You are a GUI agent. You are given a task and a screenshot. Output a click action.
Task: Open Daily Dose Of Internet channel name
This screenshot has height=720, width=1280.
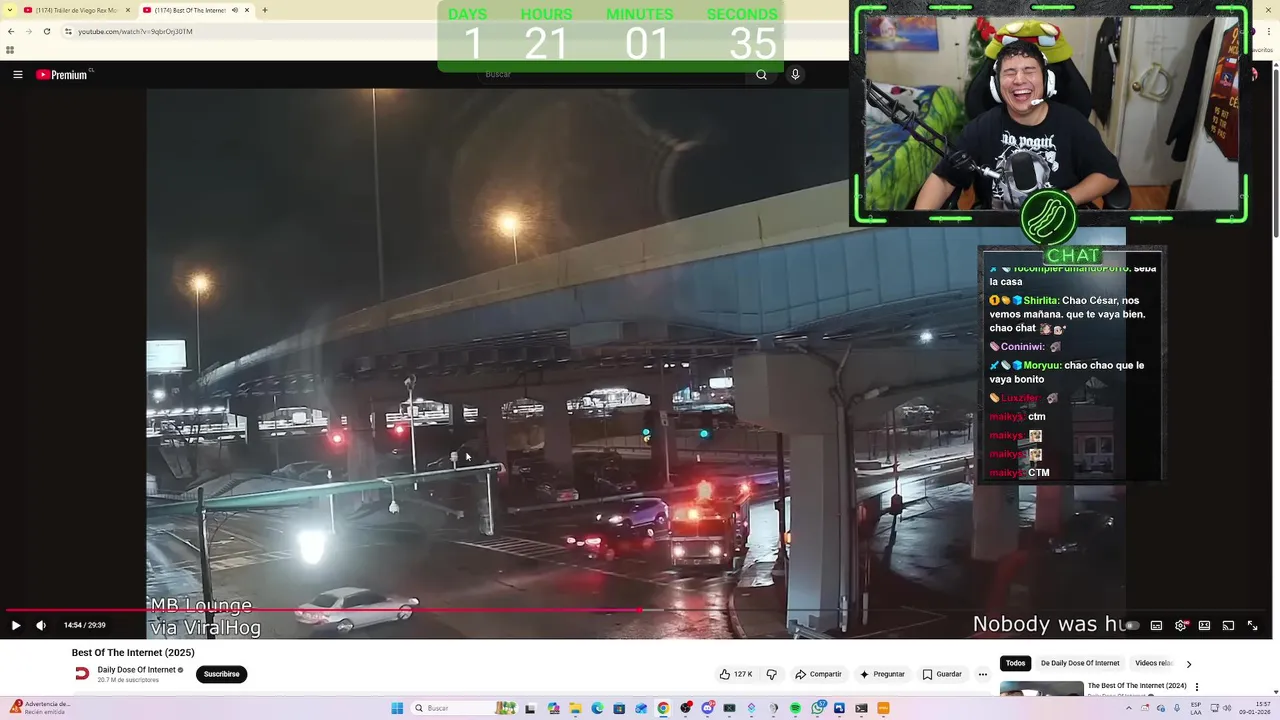tap(136, 670)
